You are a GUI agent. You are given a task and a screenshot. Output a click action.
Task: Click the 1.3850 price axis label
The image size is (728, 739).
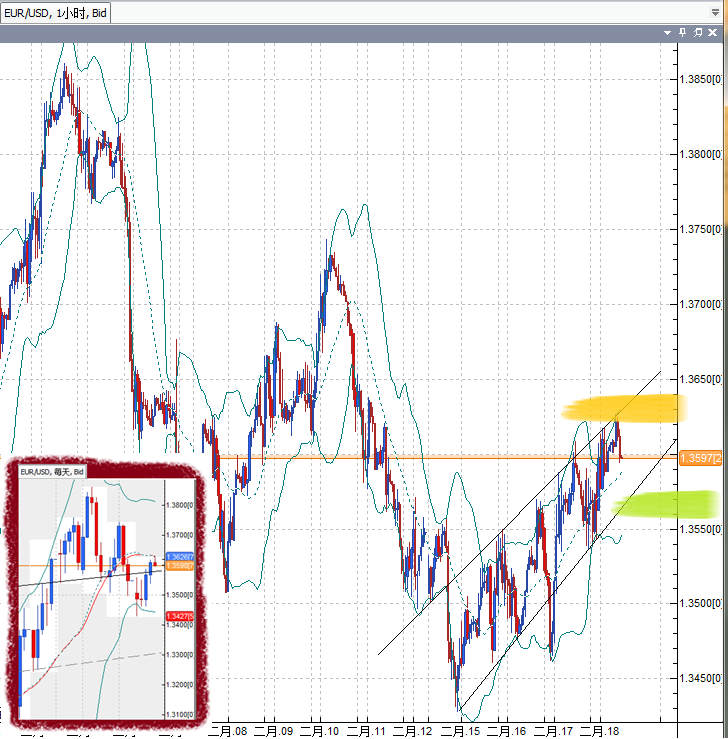tap(701, 79)
